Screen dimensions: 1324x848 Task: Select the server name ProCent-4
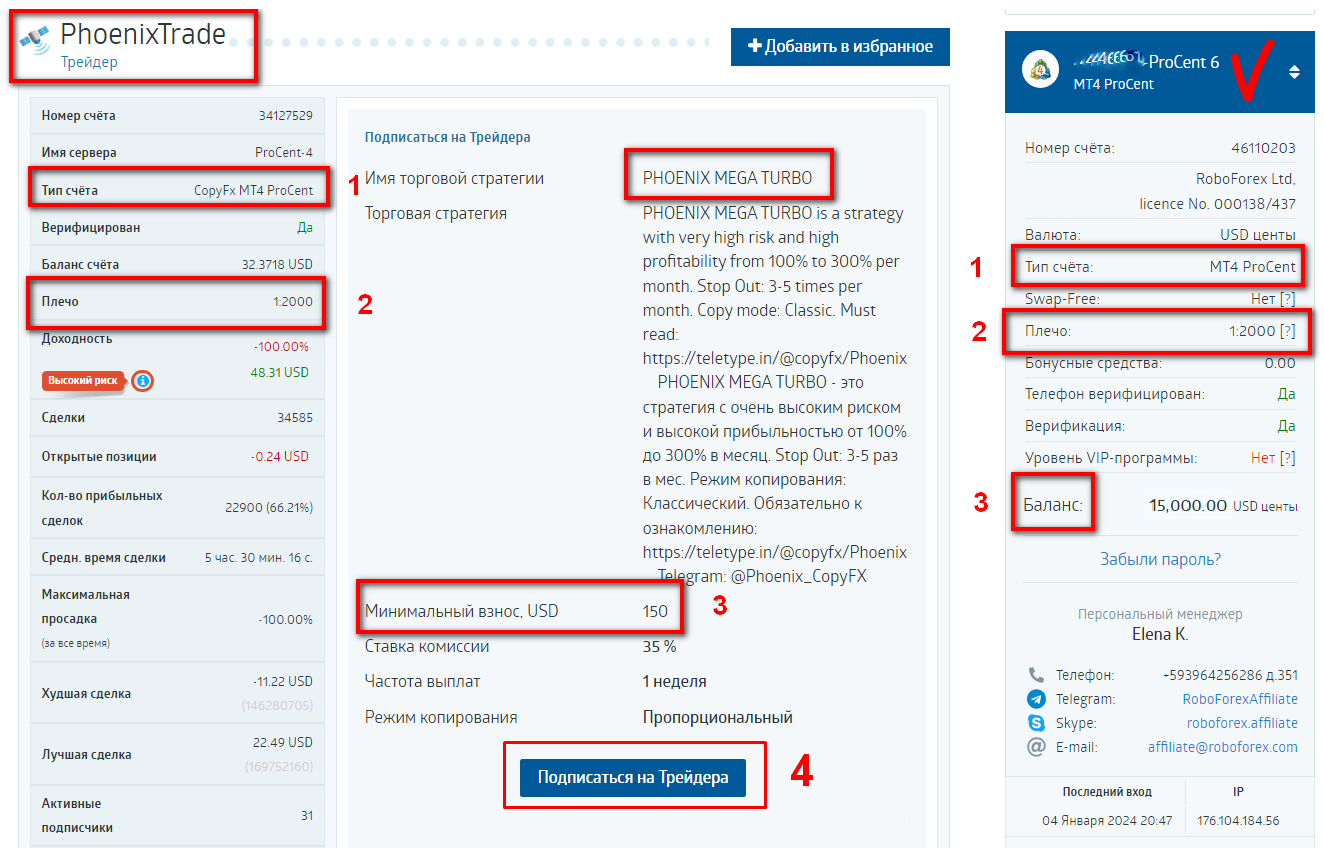pyautogui.click(x=284, y=153)
